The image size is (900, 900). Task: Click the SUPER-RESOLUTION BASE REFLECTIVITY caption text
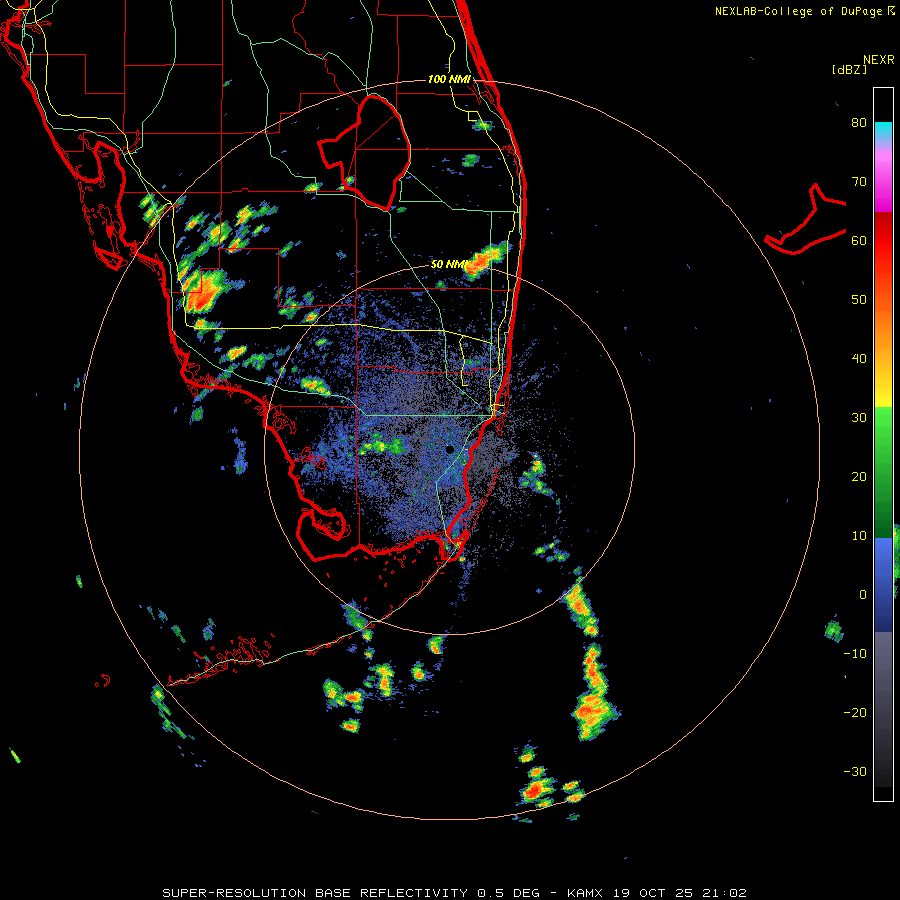(x=455, y=893)
